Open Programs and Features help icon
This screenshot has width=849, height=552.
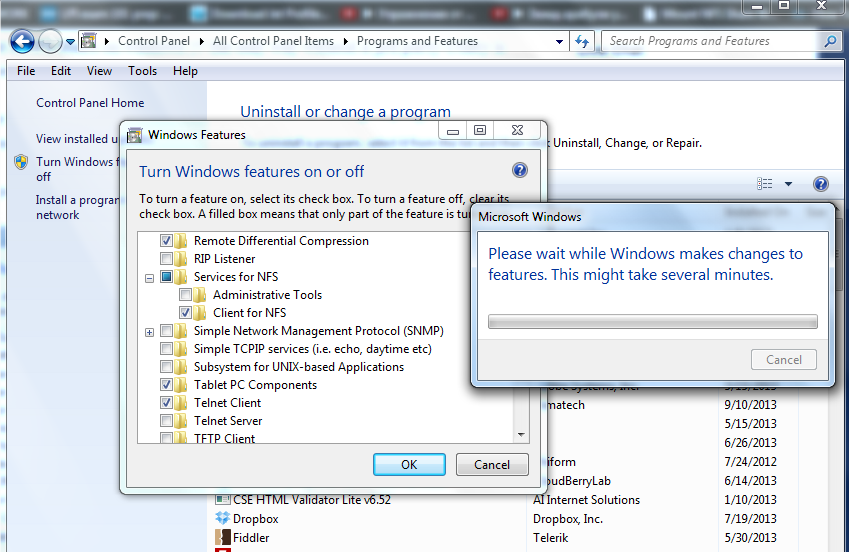820,184
